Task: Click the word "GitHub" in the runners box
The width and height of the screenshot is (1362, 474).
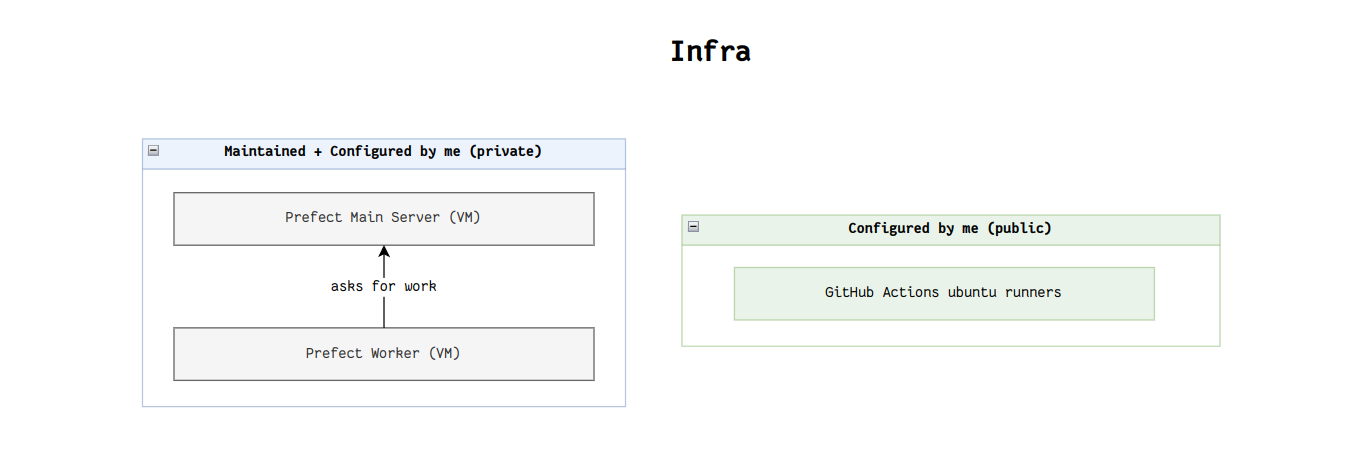Action: click(x=849, y=293)
